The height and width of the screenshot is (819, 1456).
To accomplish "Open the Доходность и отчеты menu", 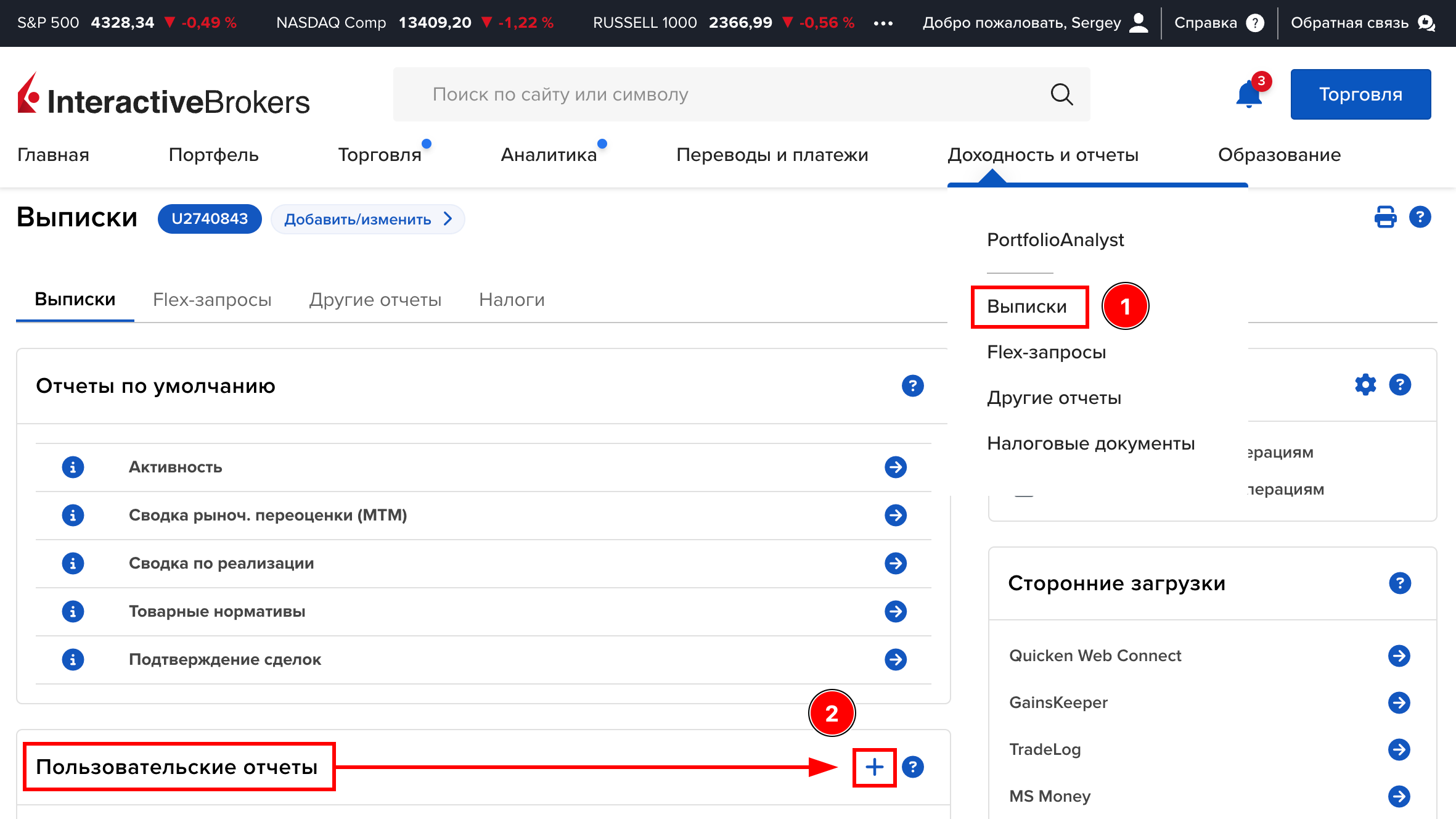I will (x=1042, y=155).
